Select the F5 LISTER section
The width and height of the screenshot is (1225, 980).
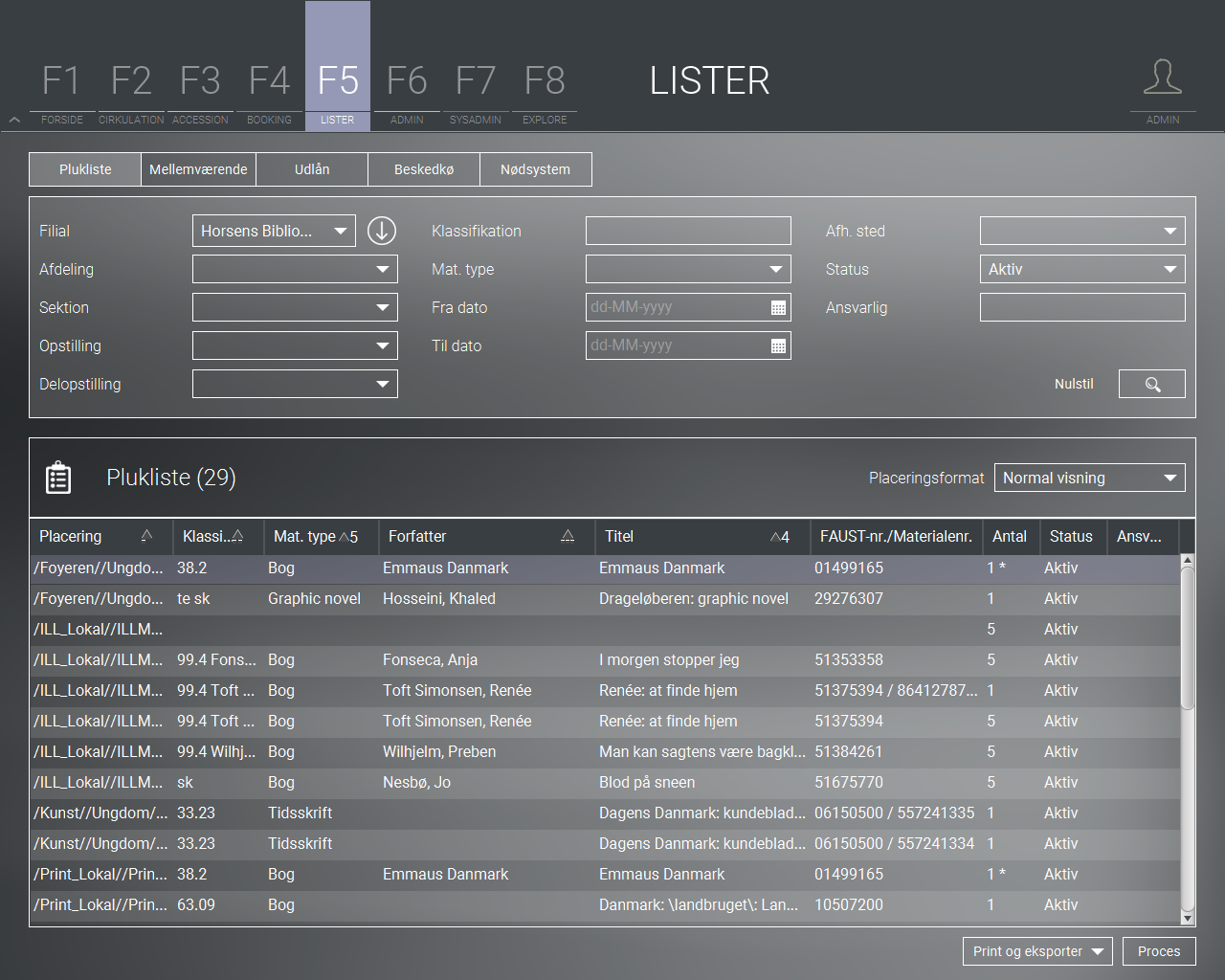(338, 67)
